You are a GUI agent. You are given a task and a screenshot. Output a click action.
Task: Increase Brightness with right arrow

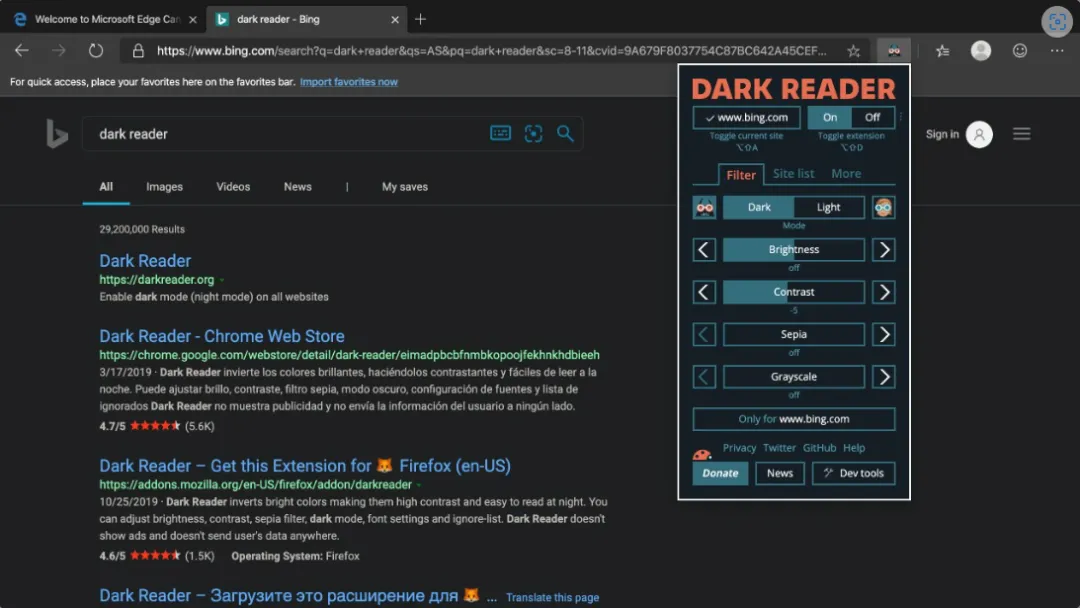pyautogui.click(x=884, y=250)
